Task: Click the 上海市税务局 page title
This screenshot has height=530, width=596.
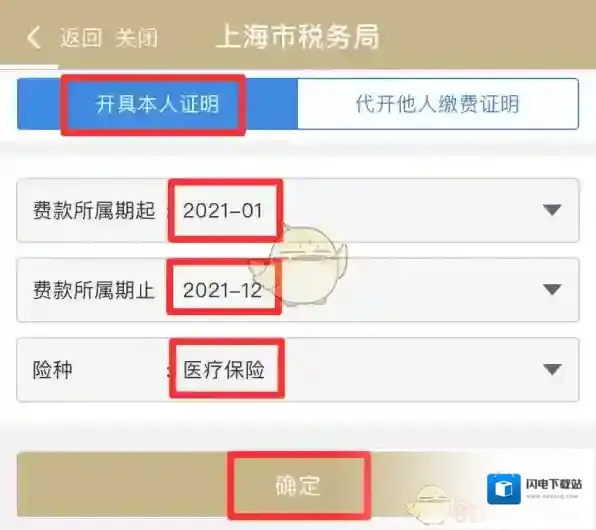Action: coord(298,37)
